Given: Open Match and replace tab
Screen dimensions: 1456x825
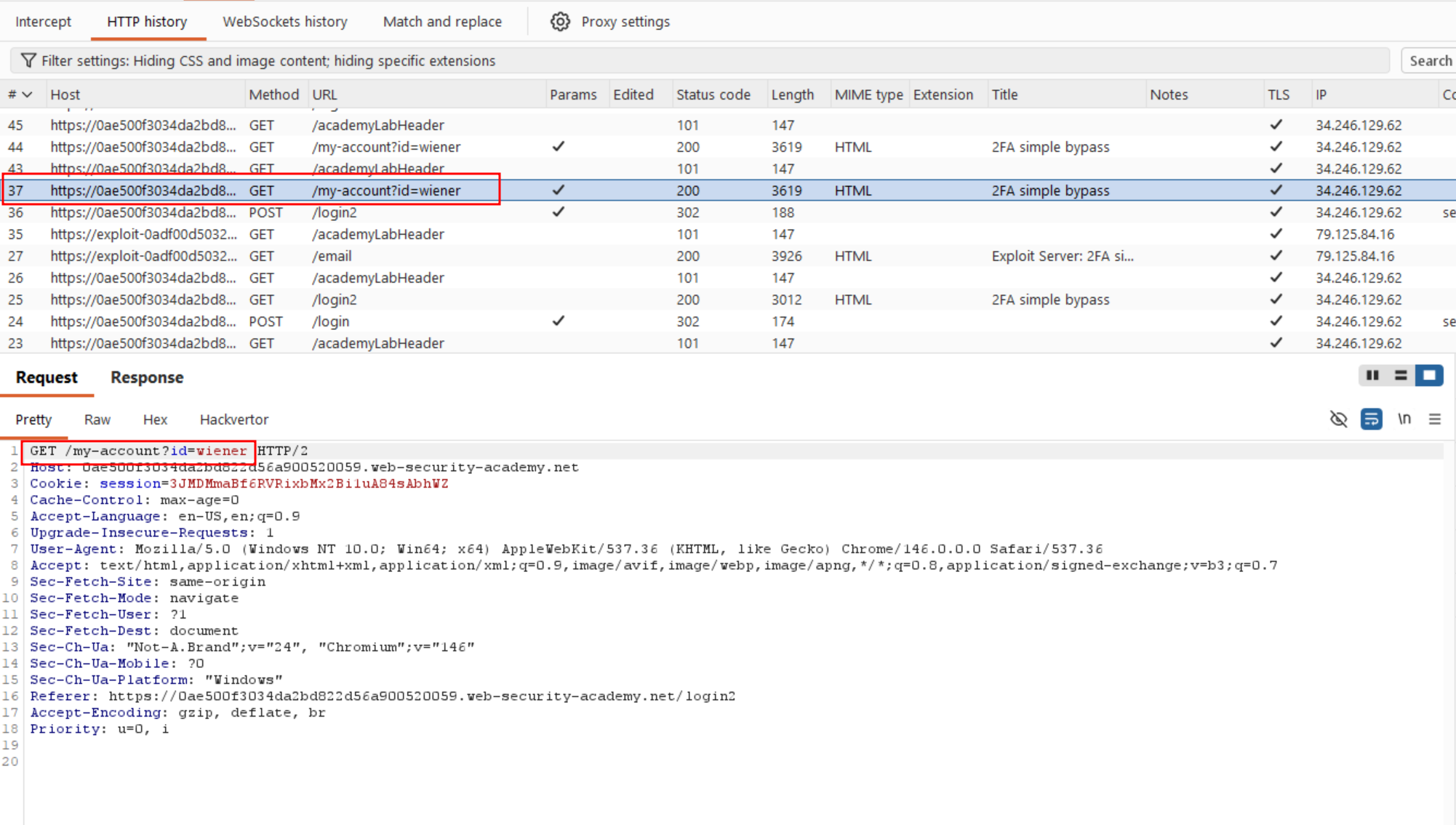Looking at the screenshot, I should pos(442,22).
